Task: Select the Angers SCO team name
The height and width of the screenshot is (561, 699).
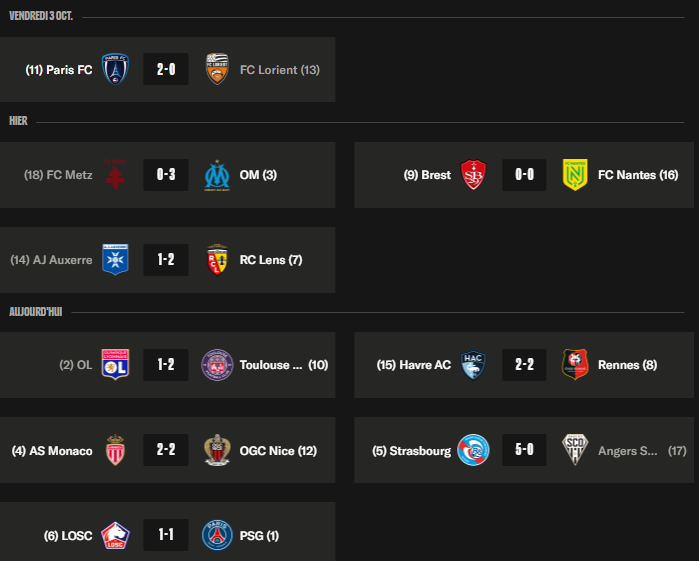Action: click(x=629, y=451)
